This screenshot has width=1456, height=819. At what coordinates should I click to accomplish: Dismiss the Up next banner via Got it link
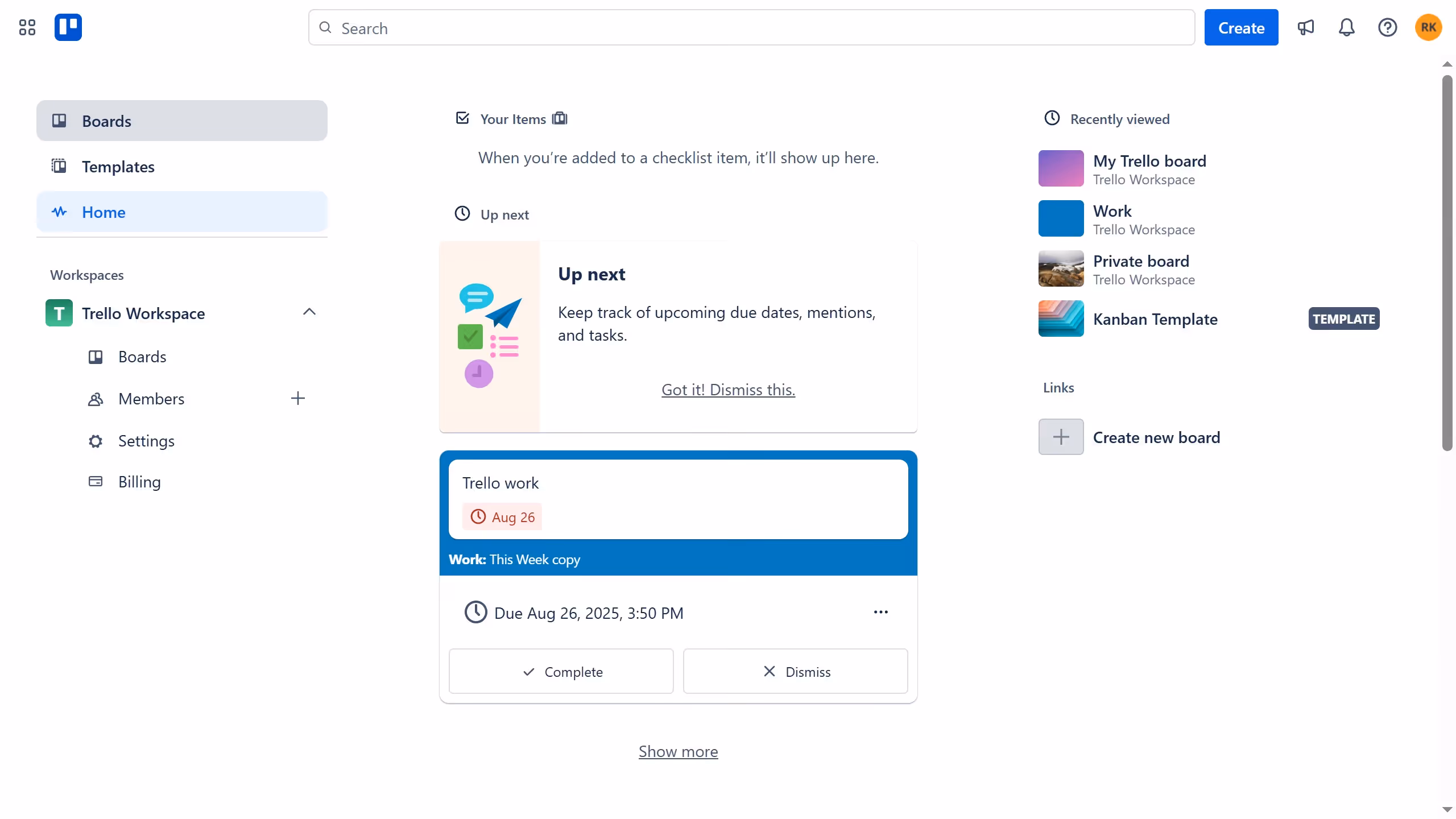728,389
